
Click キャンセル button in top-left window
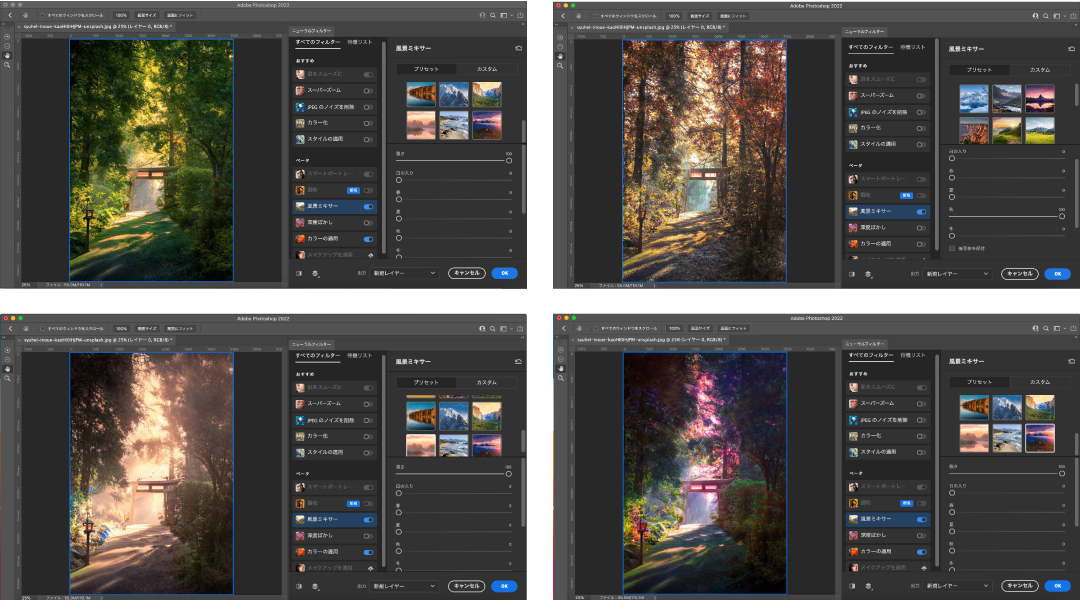467,273
